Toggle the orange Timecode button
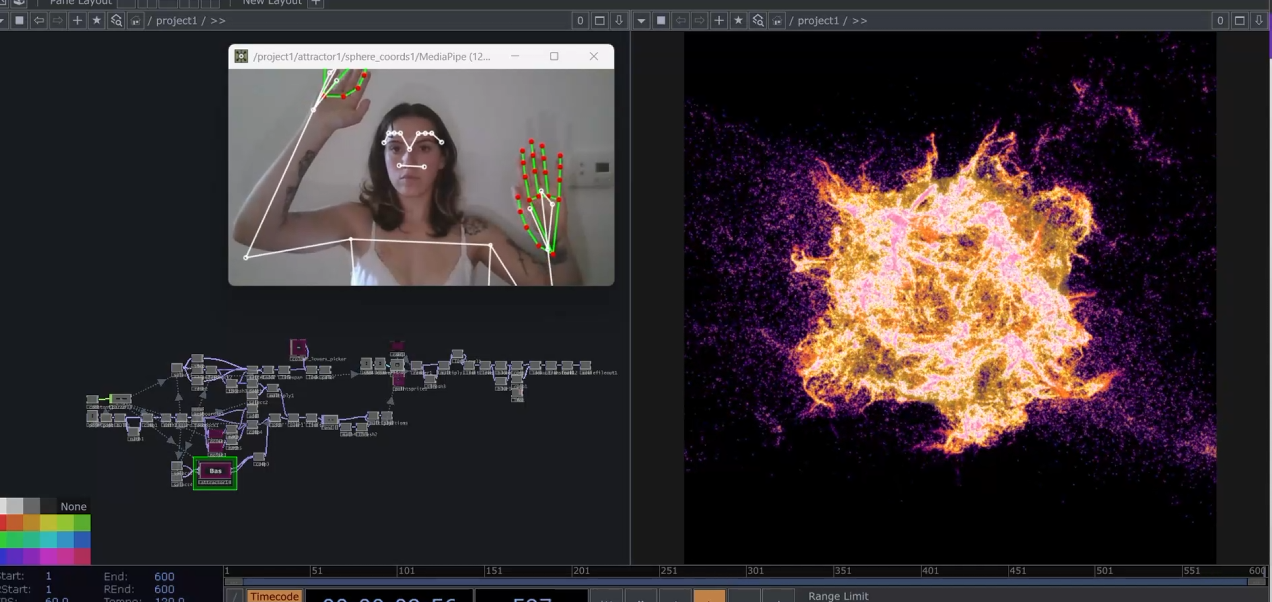The width and height of the screenshot is (1272, 602). tap(274, 596)
